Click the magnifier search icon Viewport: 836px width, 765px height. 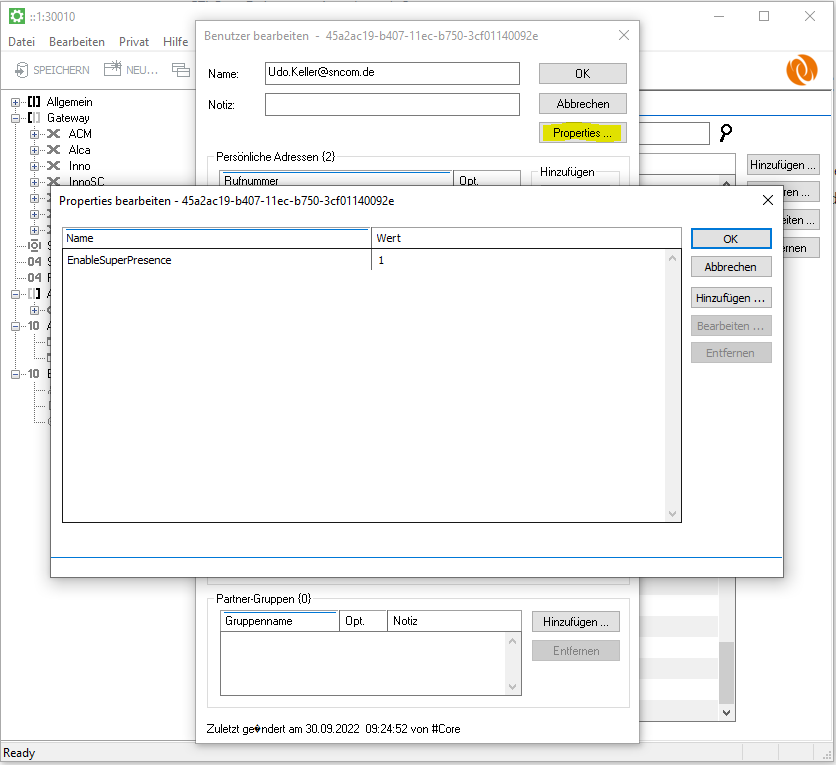(726, 133)
